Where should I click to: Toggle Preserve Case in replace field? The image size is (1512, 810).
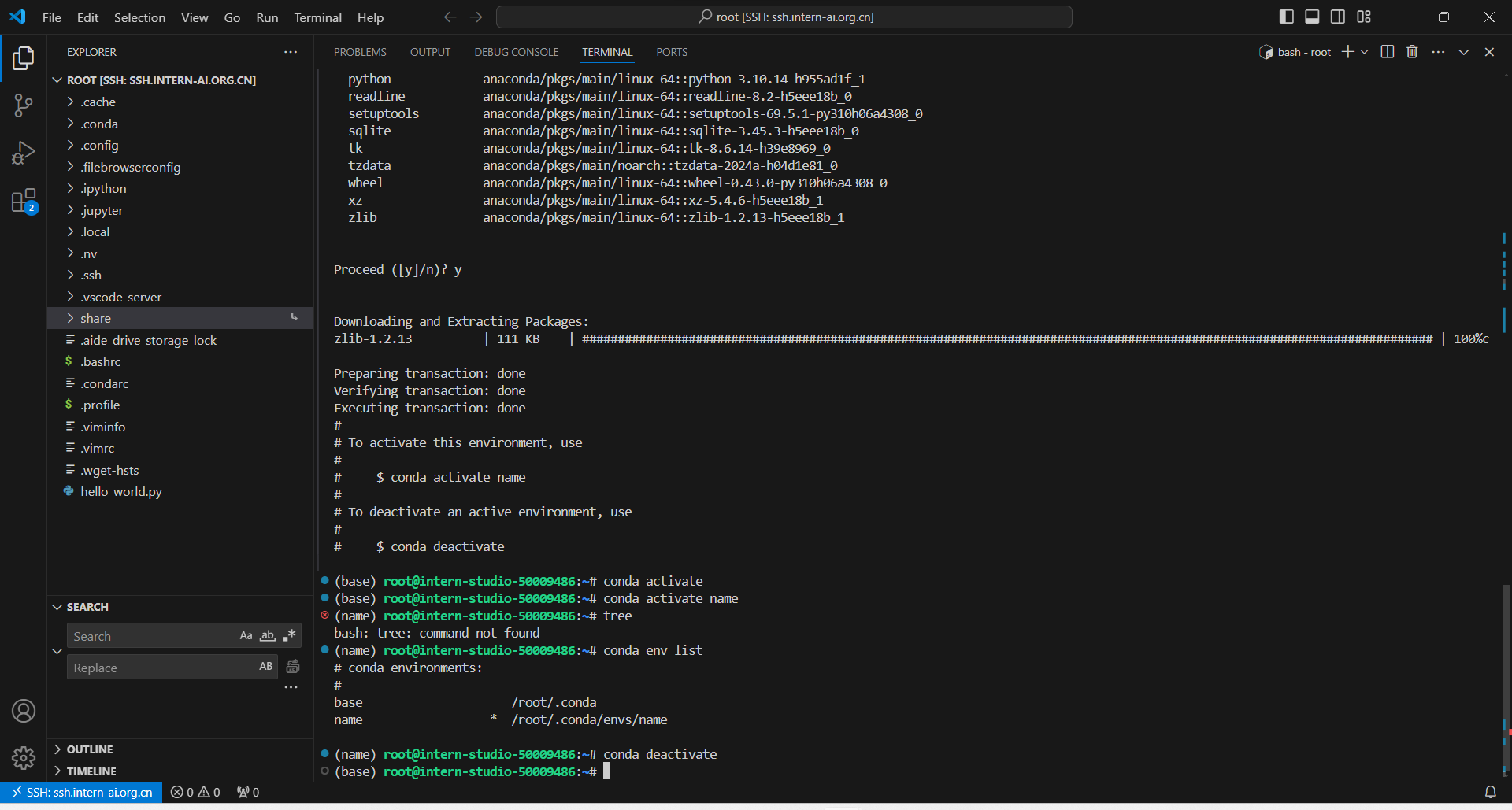pos(266,667)
